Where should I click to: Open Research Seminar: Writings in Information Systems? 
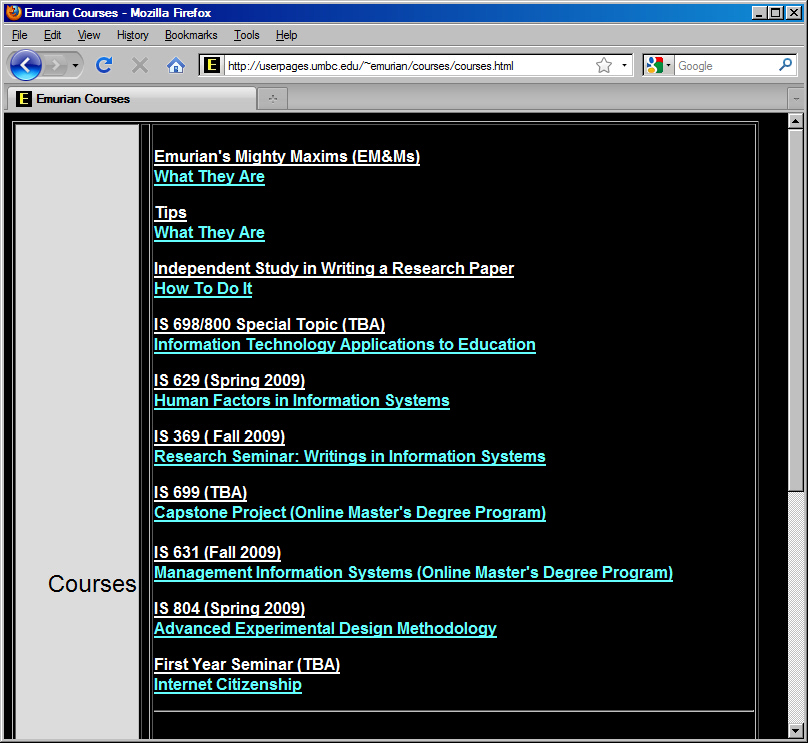350,457
